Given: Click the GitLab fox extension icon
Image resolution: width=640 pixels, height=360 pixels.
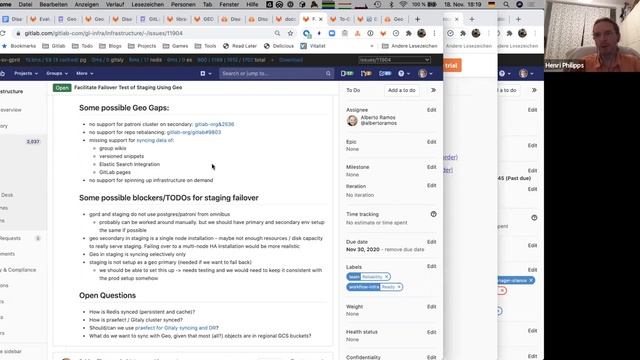Looking at the screenshot, I should 383,33.
